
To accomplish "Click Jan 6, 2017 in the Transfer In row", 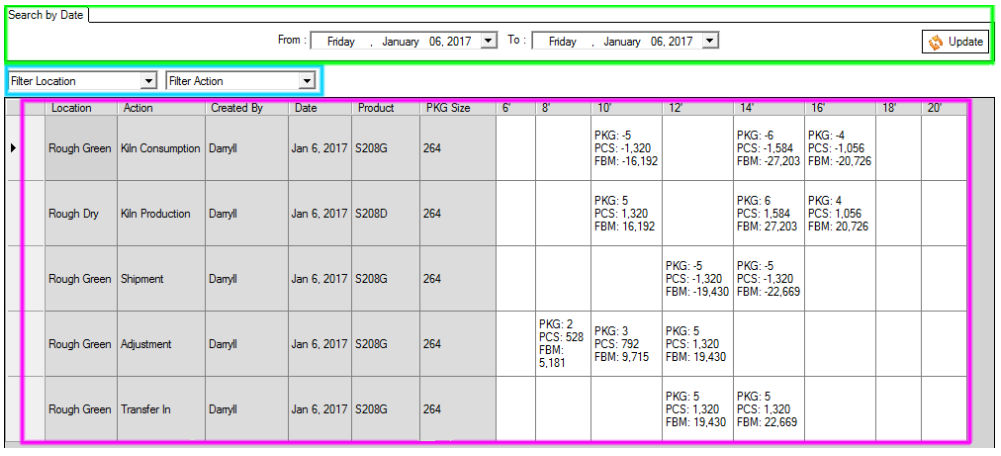I will click(x=320, y=409).
